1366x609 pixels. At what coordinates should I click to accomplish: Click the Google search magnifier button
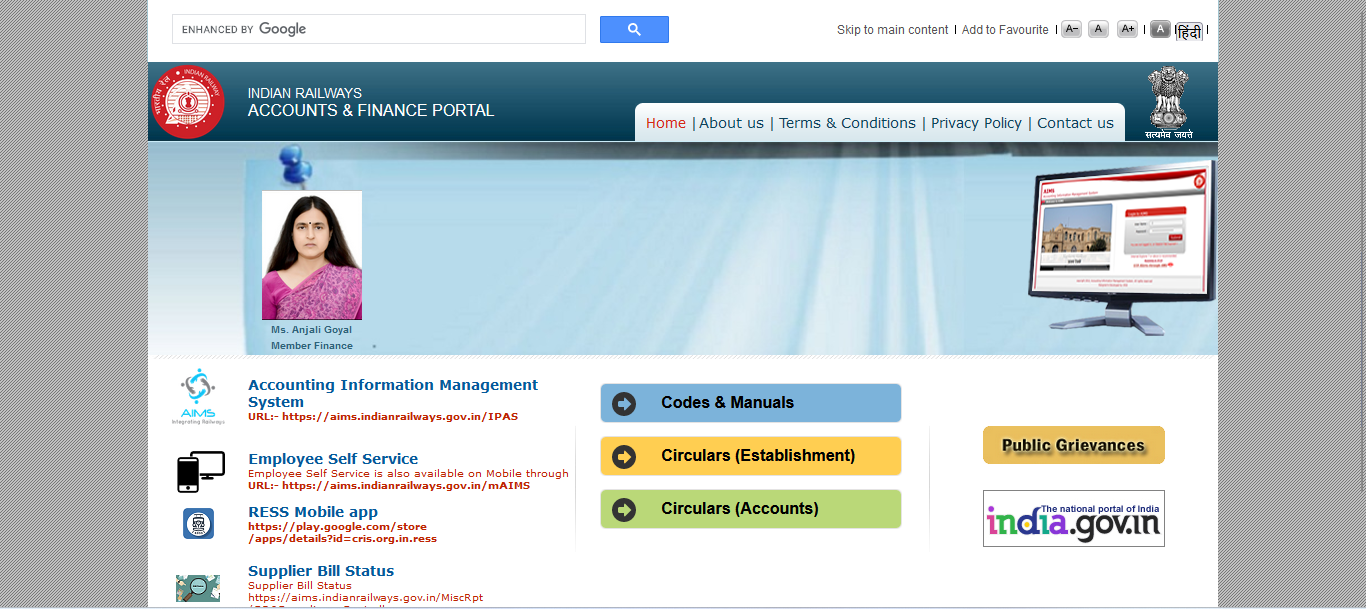coord(634,30)
